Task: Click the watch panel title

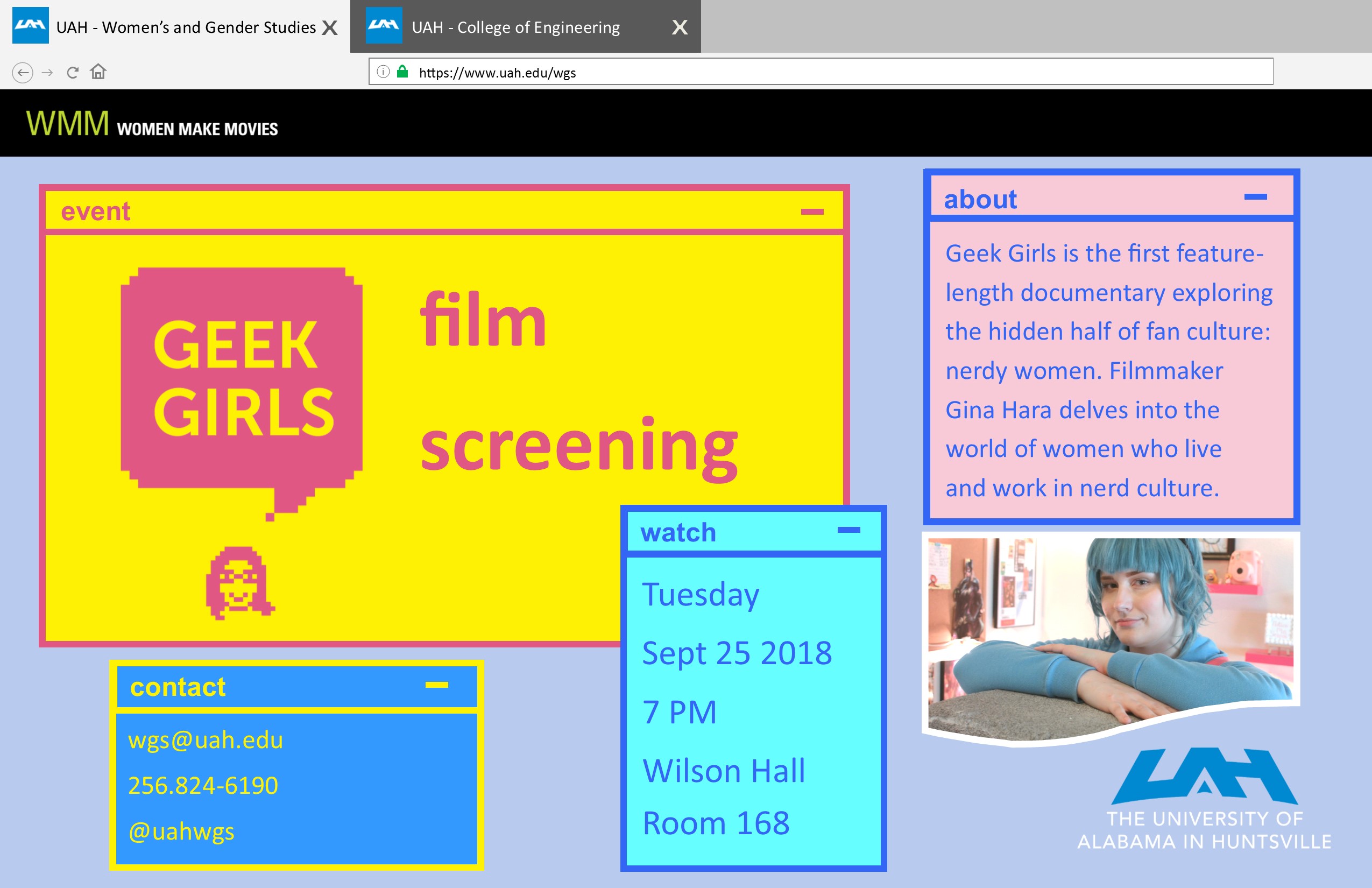Action: (x=678, y=532)
